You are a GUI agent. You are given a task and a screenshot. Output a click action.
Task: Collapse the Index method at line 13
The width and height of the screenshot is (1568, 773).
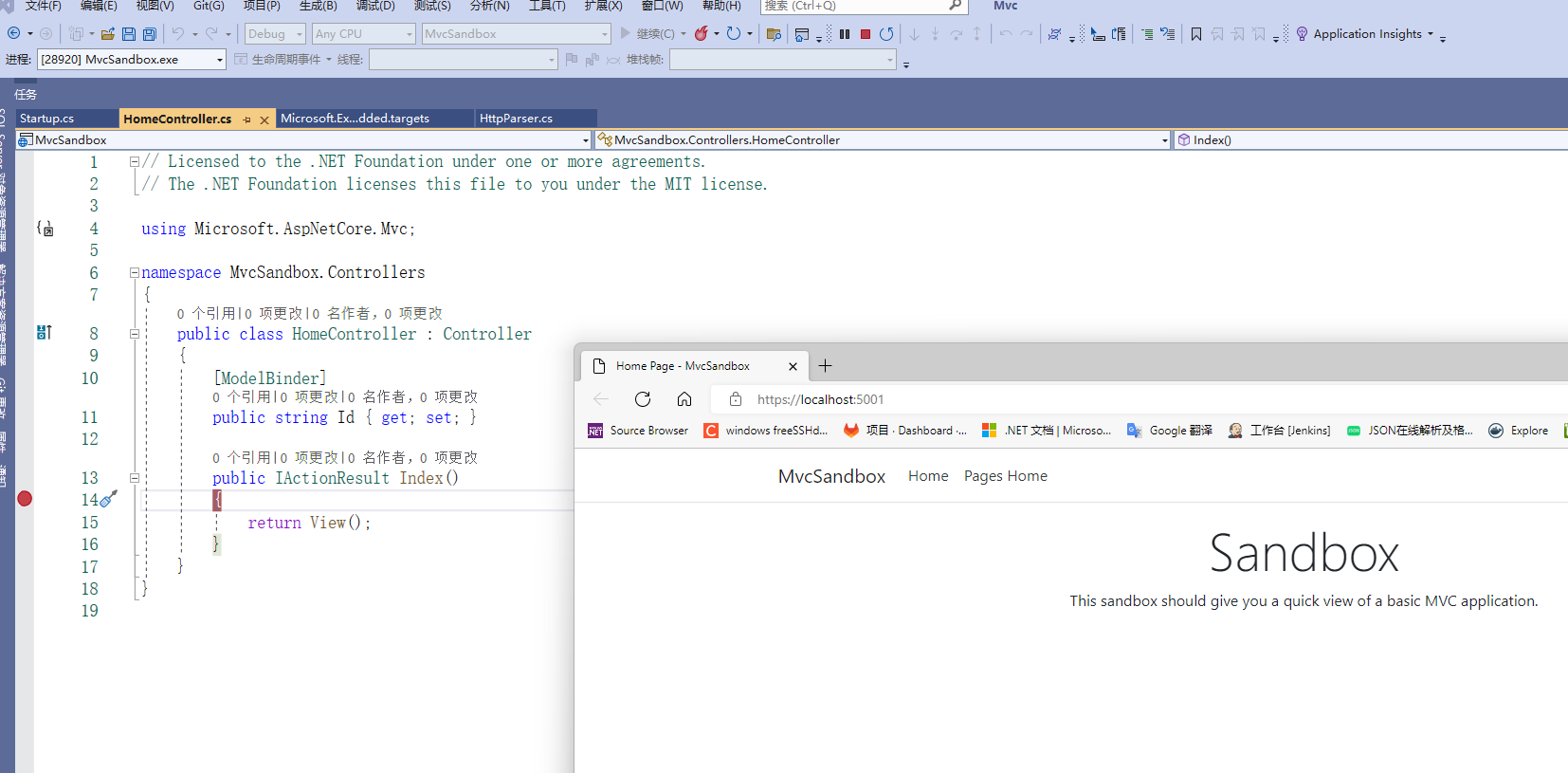tap(135, 478)
